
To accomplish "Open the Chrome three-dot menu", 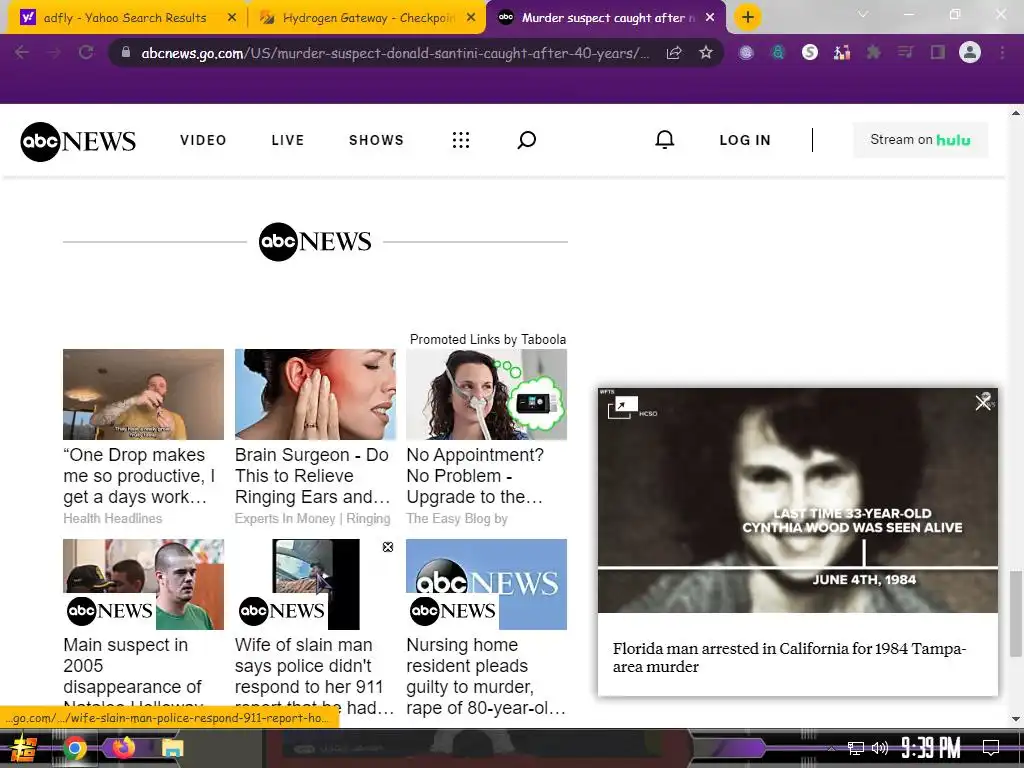I will [1002, 52].
